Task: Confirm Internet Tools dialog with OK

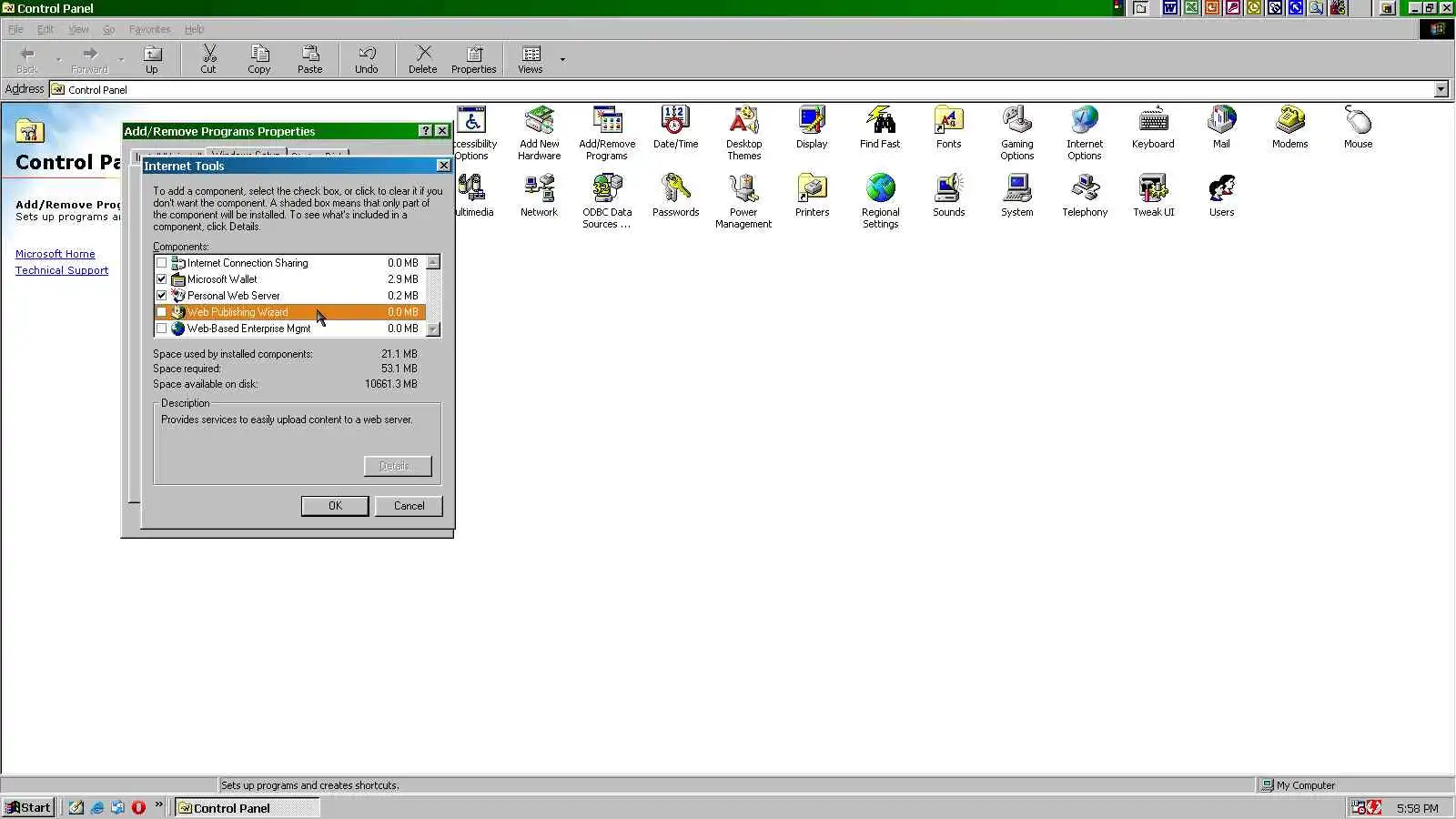Action: (335, 506)
